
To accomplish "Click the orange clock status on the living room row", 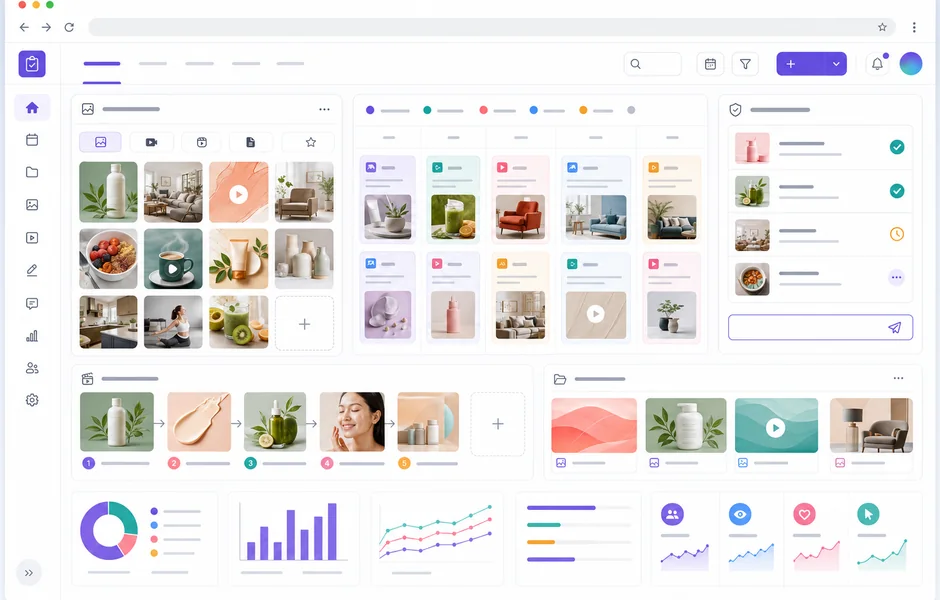I will pos(897,234).
